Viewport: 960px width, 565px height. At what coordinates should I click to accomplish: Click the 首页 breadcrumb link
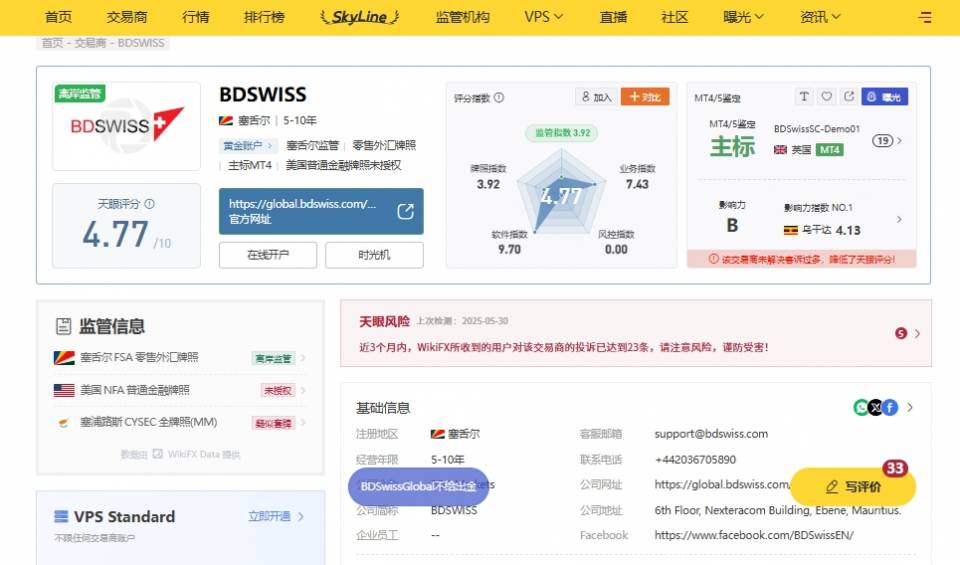[52, 43]
